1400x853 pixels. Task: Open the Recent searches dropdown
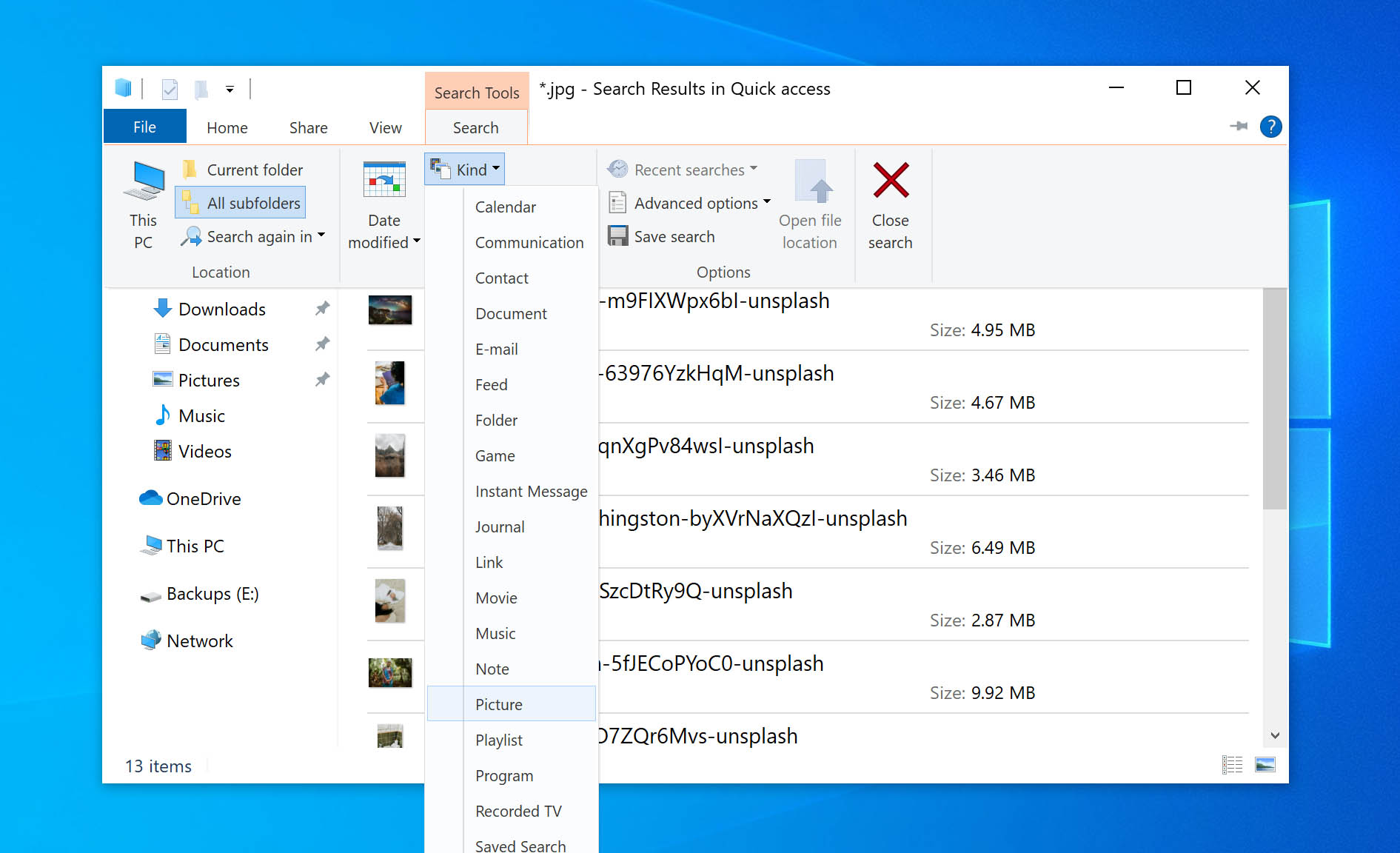point(683,170)
